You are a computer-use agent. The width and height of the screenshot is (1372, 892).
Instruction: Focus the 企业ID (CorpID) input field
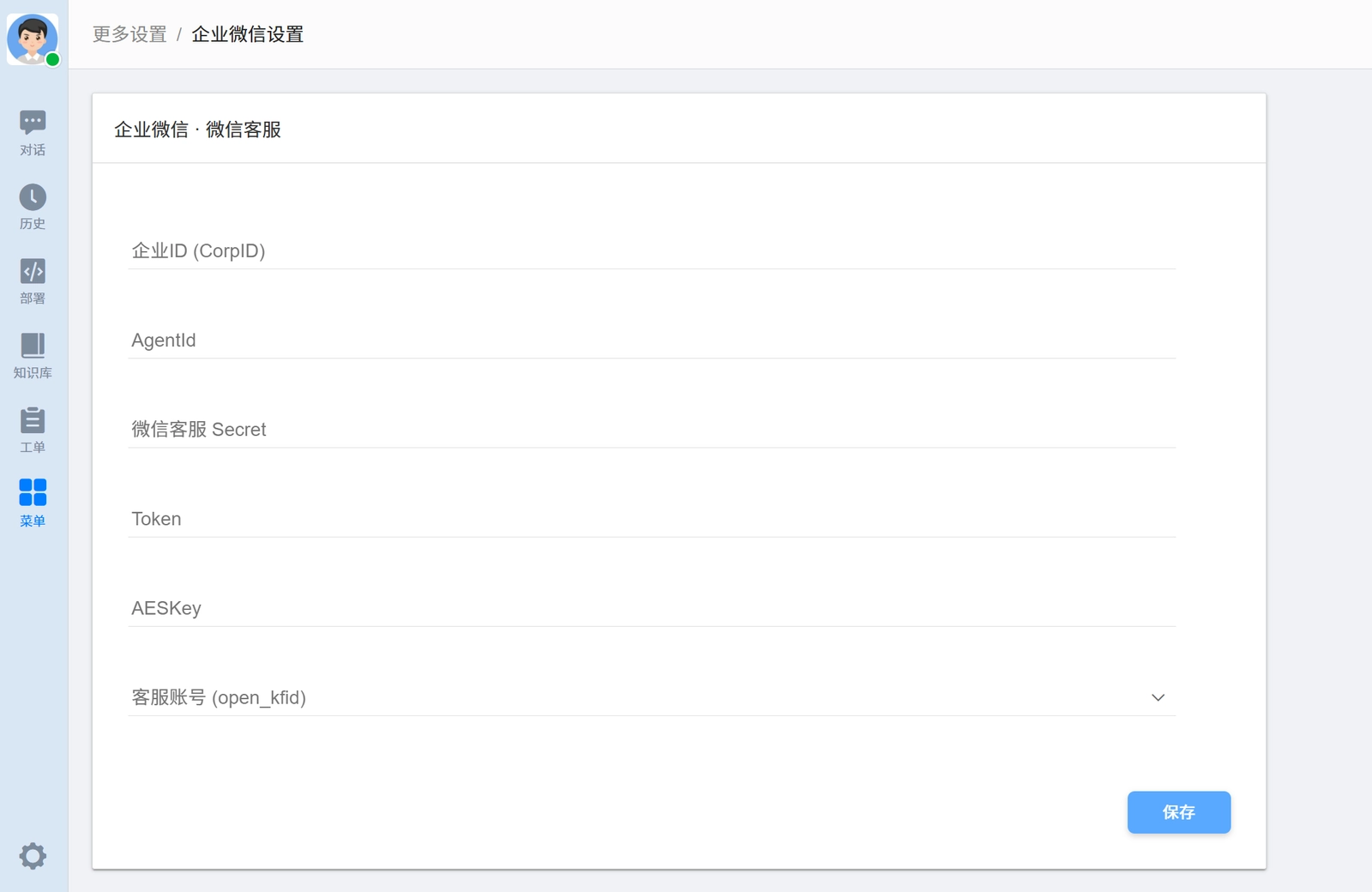(x=652, y=250)
